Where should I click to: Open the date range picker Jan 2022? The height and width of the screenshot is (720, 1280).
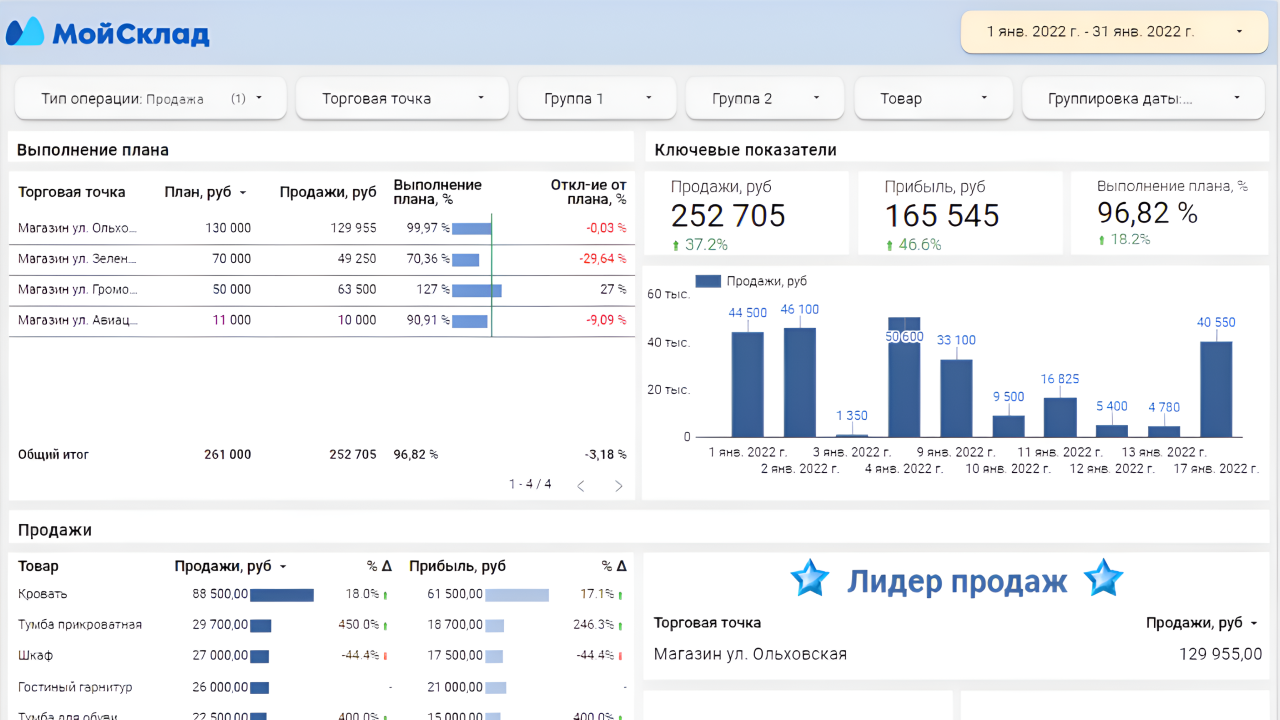click(x=1114, y=32)
